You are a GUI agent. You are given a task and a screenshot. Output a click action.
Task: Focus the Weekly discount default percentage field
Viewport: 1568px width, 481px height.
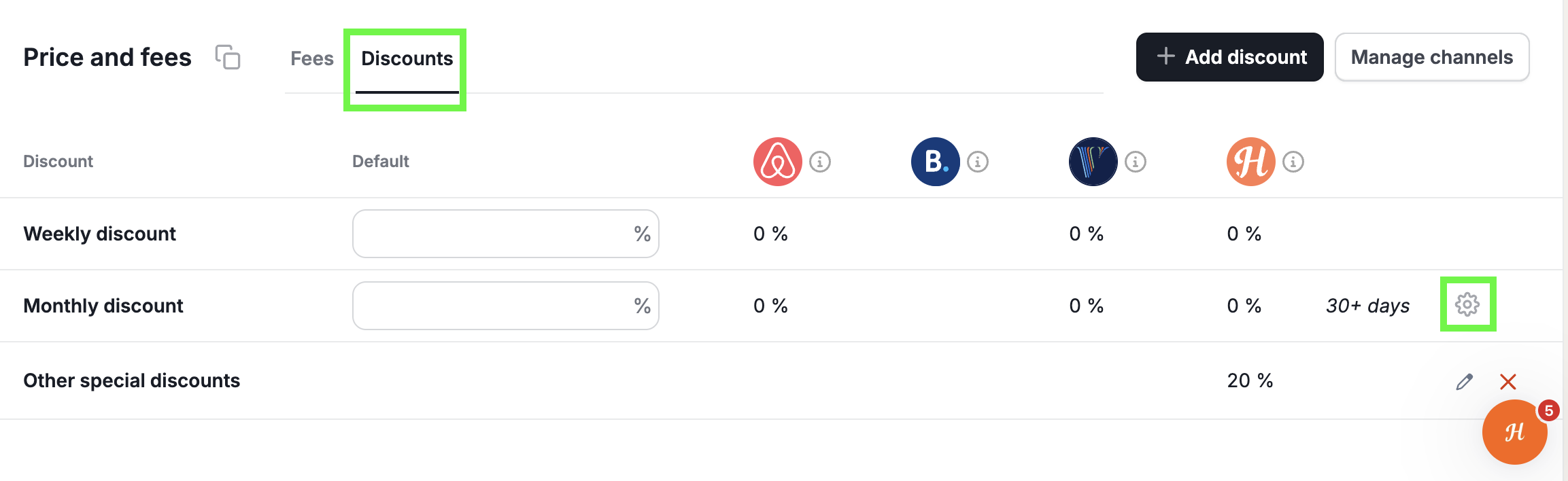click(506, 234)
